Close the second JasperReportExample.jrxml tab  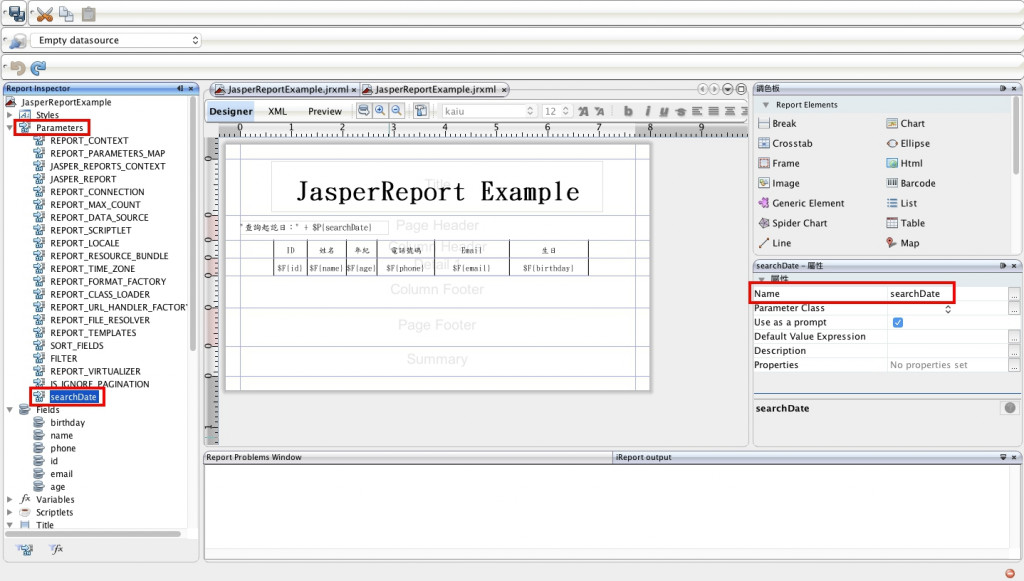pos(504,90)
